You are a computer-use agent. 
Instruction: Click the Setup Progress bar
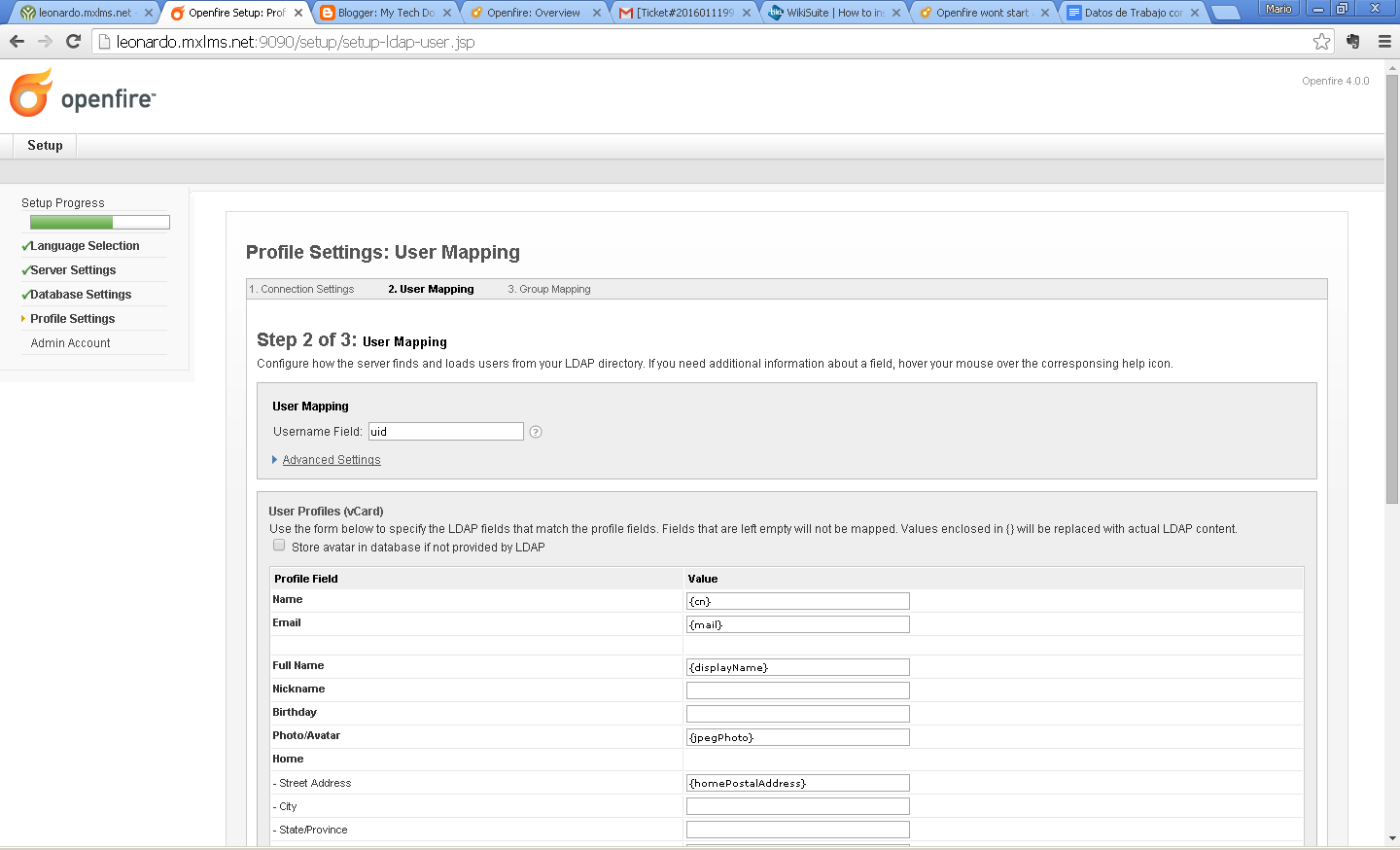point(99,222)
